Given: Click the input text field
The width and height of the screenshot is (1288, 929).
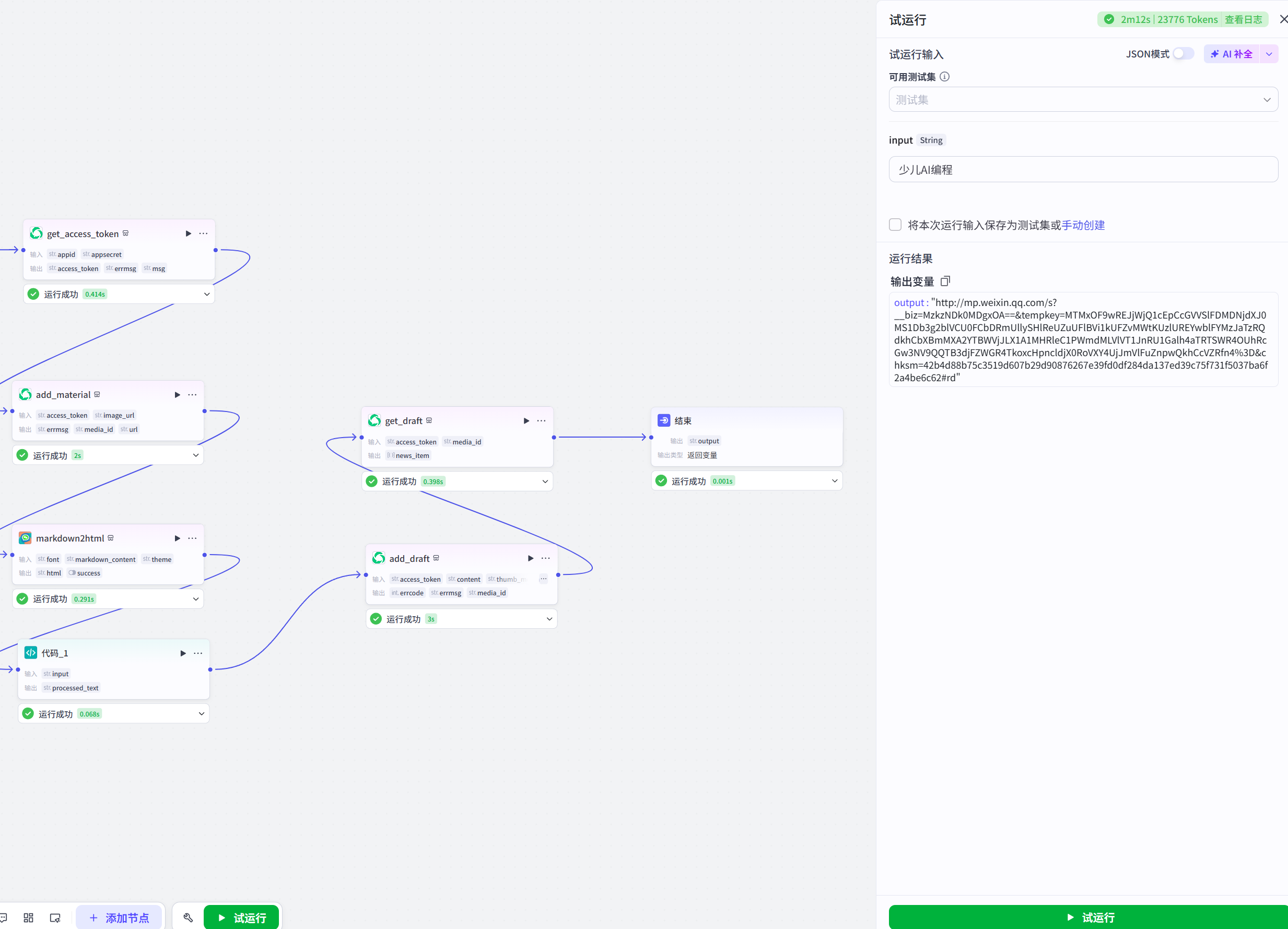Looking at the screenshot, I should click(1083, 170).
